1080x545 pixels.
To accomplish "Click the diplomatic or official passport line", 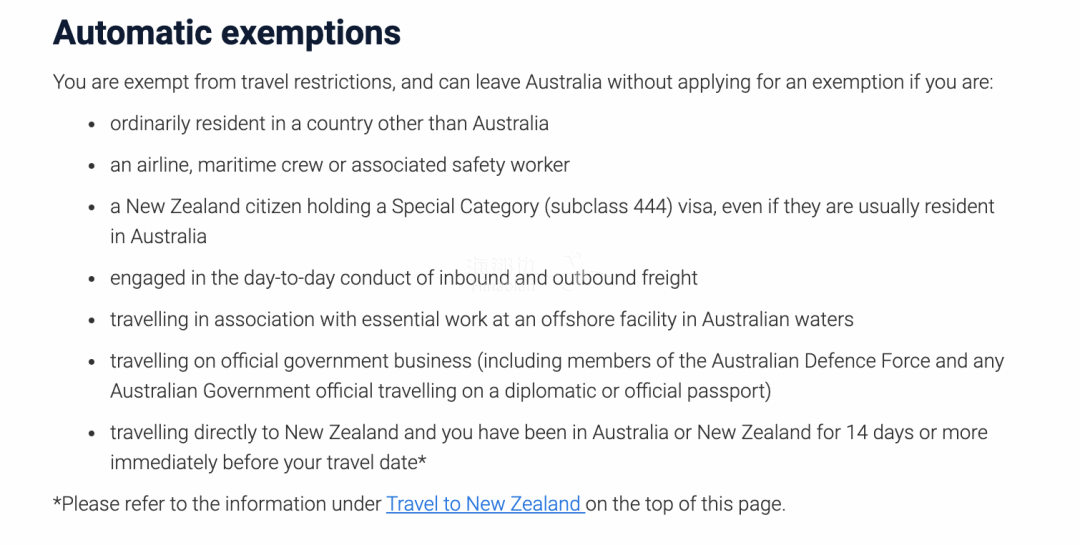I will 440,391.
